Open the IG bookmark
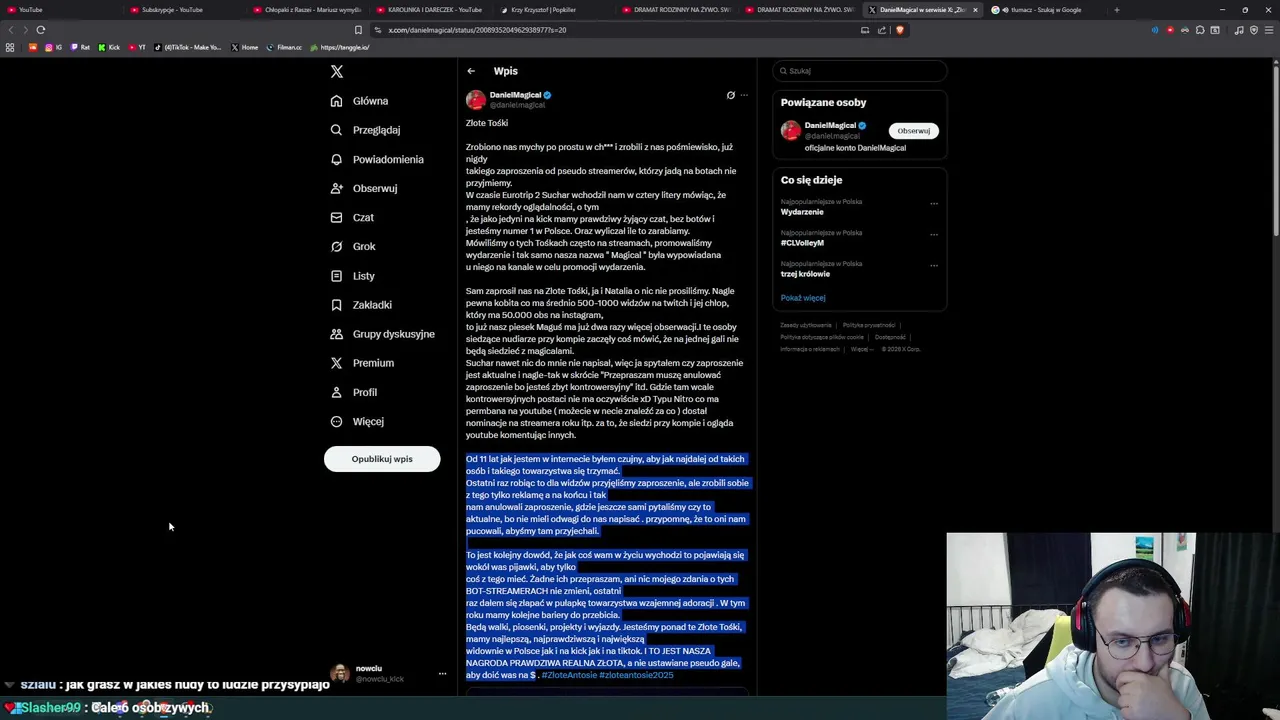This screenshot has height=720, width=1280. pos(54,47)
